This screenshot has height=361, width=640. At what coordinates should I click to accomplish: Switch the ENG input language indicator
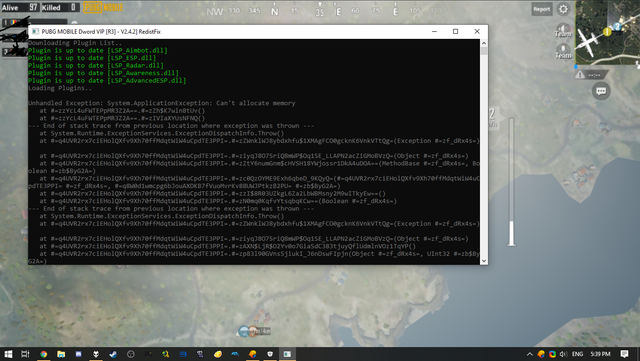click(x=577, y=354)
